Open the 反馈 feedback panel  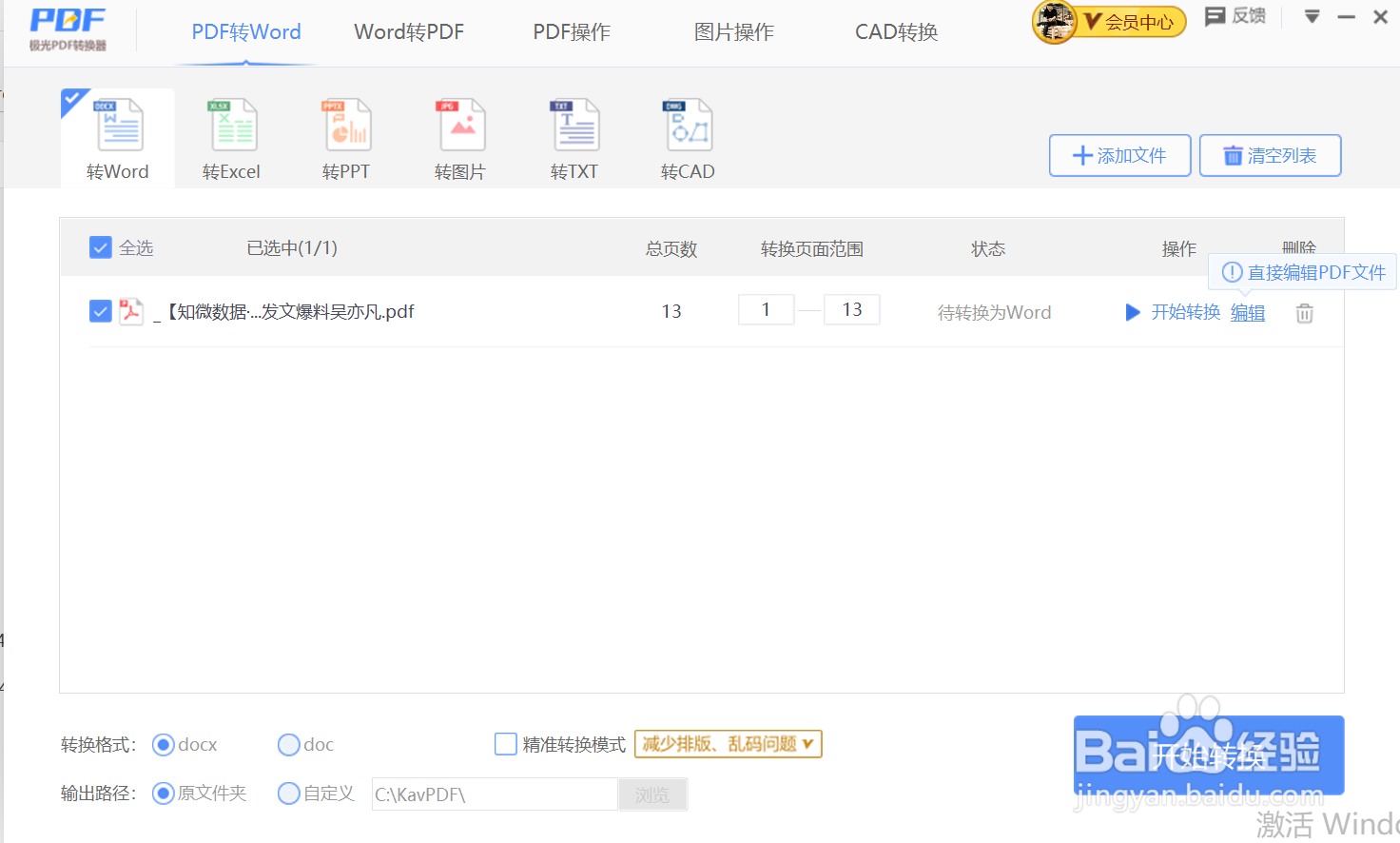coord(1235,16)
